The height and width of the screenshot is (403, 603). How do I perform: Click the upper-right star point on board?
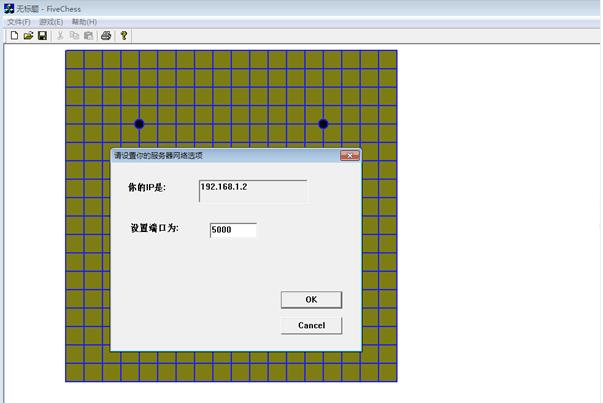[x=323, y=124]
